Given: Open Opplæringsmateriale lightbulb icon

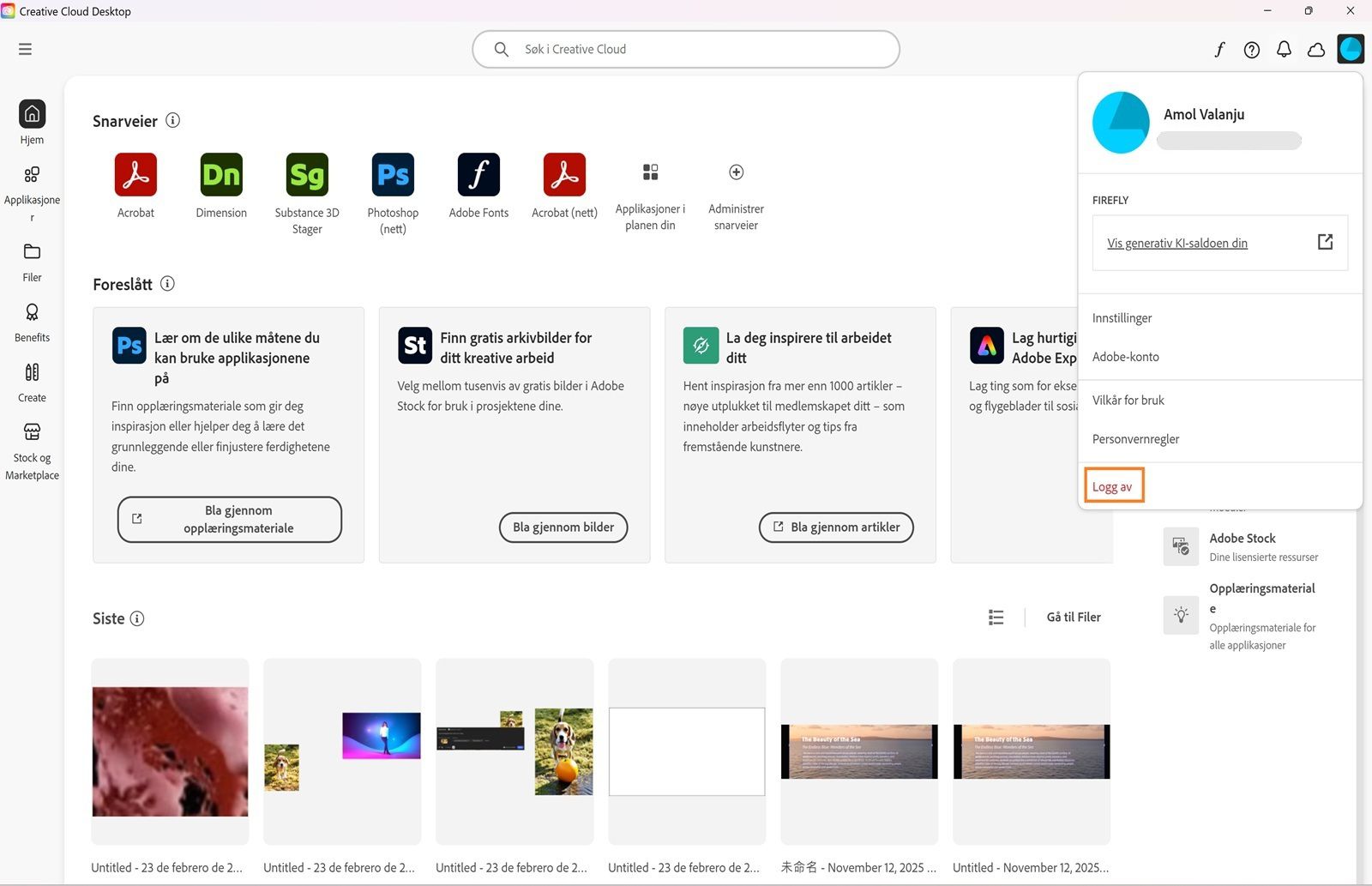Looking at the screenshot, I should click(x=1181, y=615).
